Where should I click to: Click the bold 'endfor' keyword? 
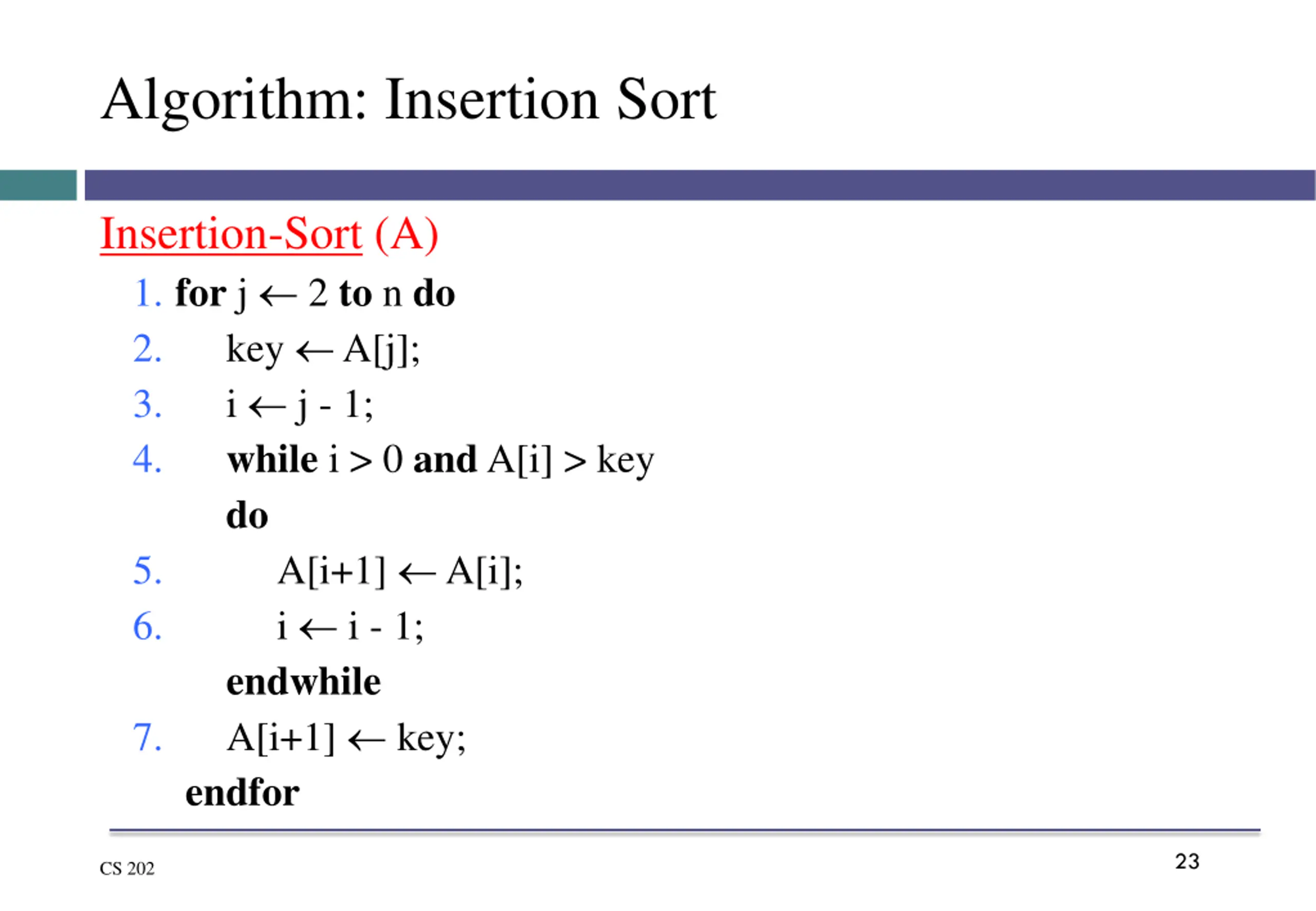(242, 793)
